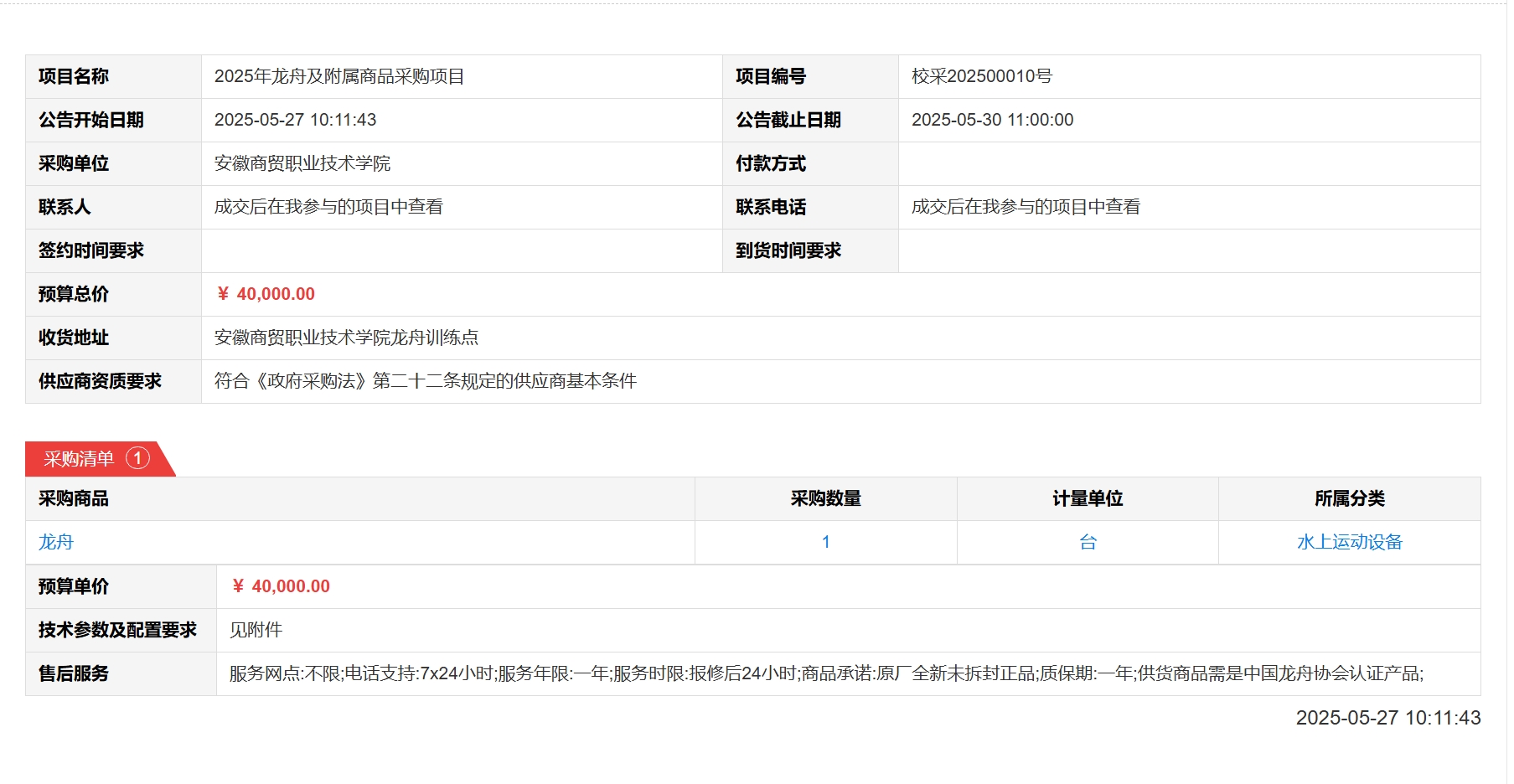Image resolution: width=1514 pixels, height=784 pixels.
Task: Click the timestamp below the table
Action: [x=1387, y=718]
